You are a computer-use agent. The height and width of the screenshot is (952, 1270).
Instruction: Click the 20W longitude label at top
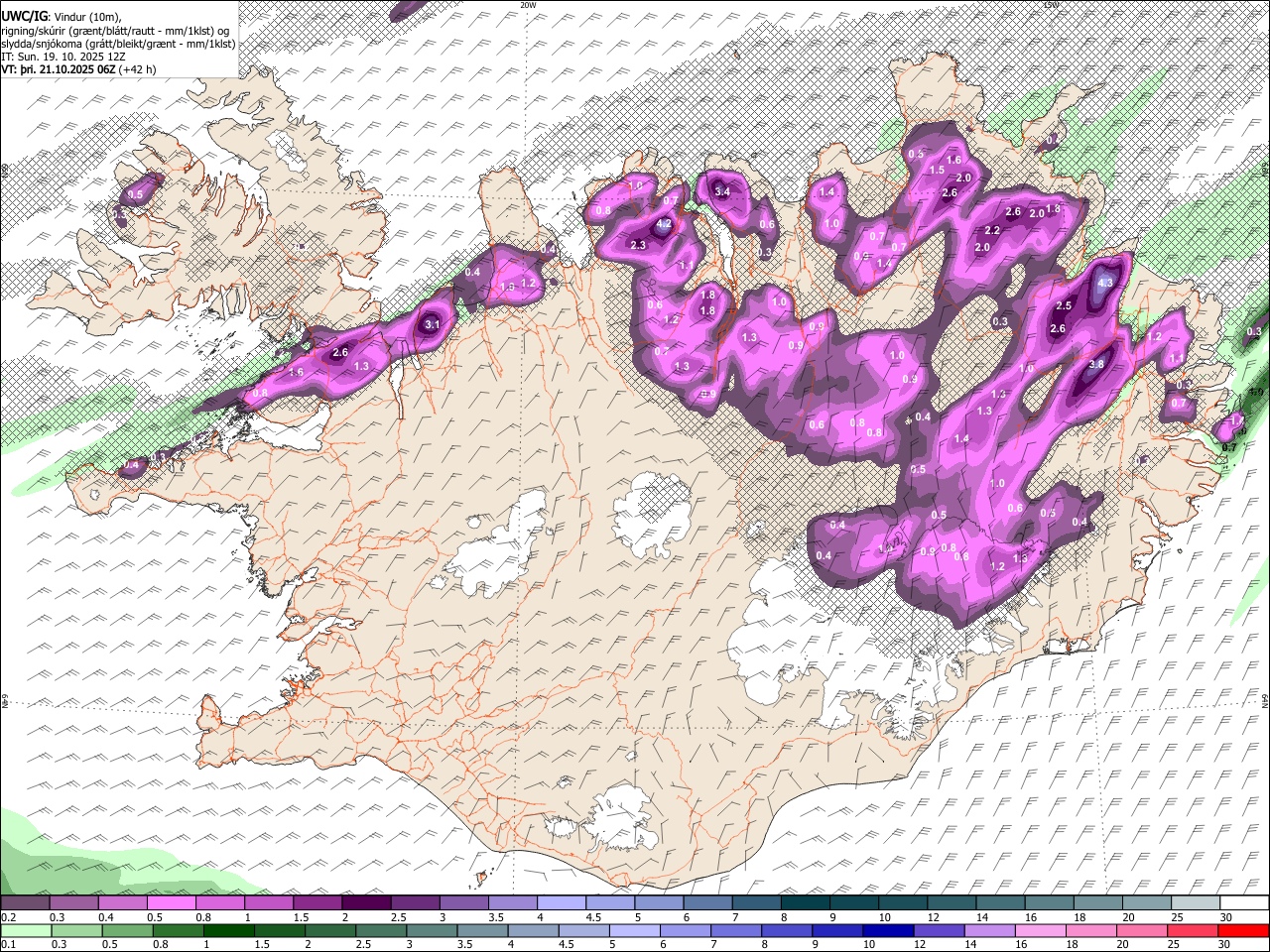(x=528, y=5)
